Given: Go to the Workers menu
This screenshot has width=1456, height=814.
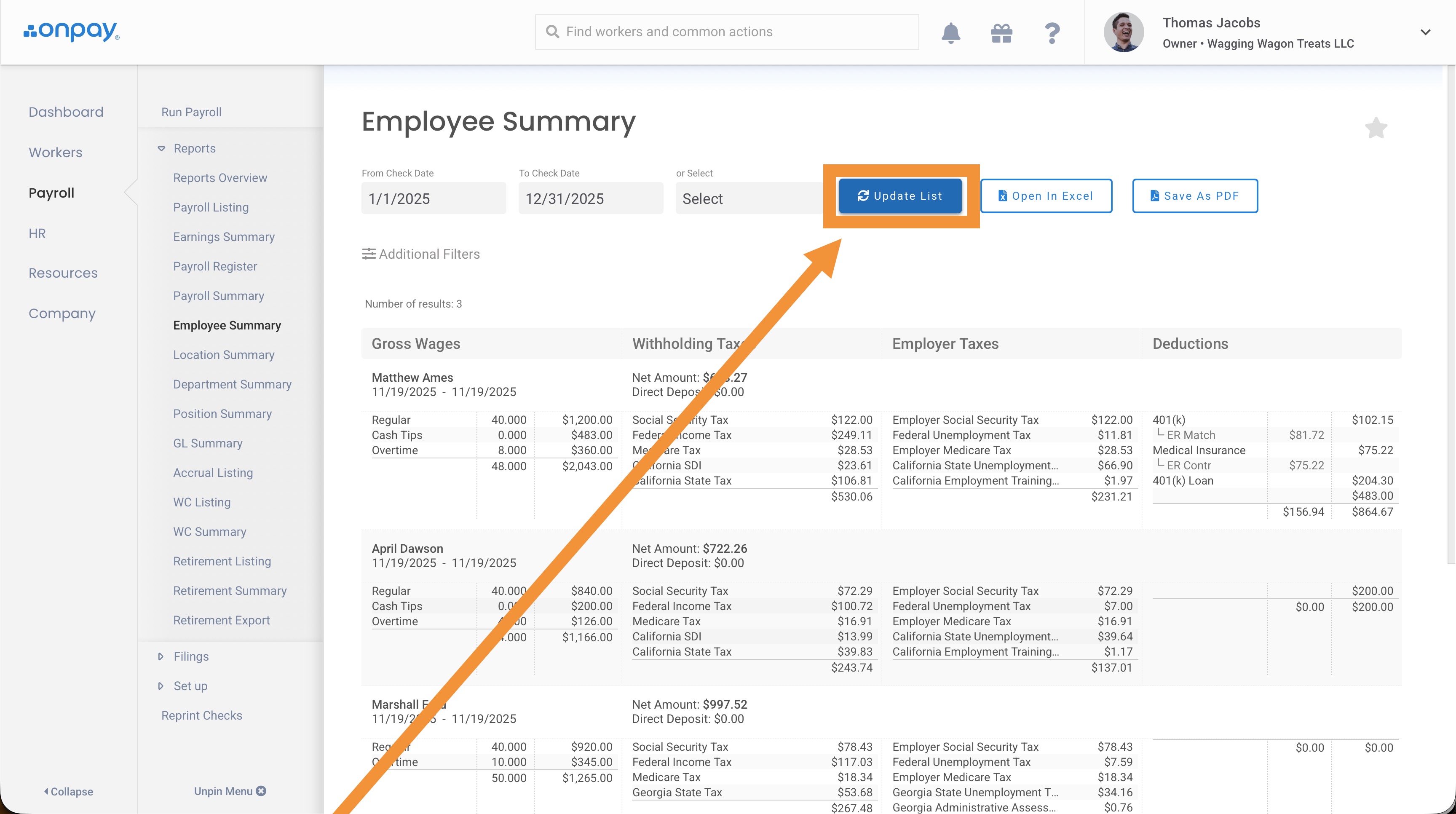Looking at the screenshot, I should 55,152.
